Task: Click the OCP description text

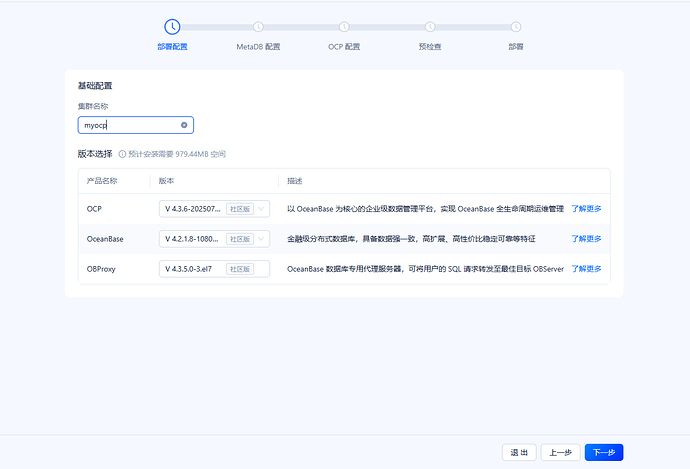Action: click(426, 209)
